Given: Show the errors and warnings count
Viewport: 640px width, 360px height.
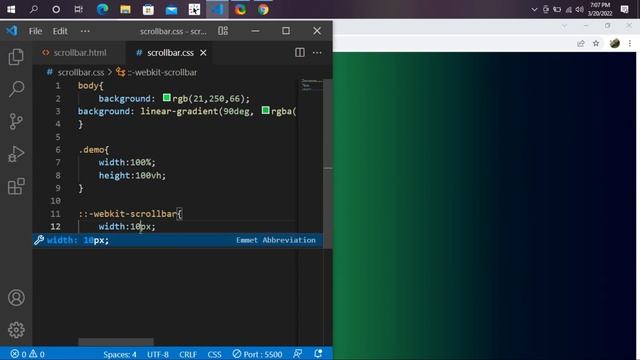Looking at the screenshot, I should pos(27,354).
